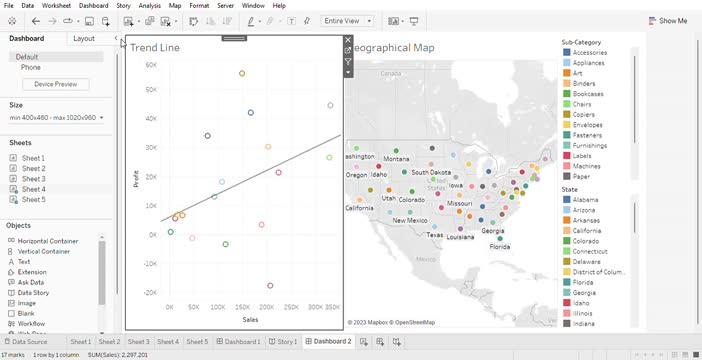Click the Extension object
The width and height of the screenshot is (702, 360).
tap(32, 272)
